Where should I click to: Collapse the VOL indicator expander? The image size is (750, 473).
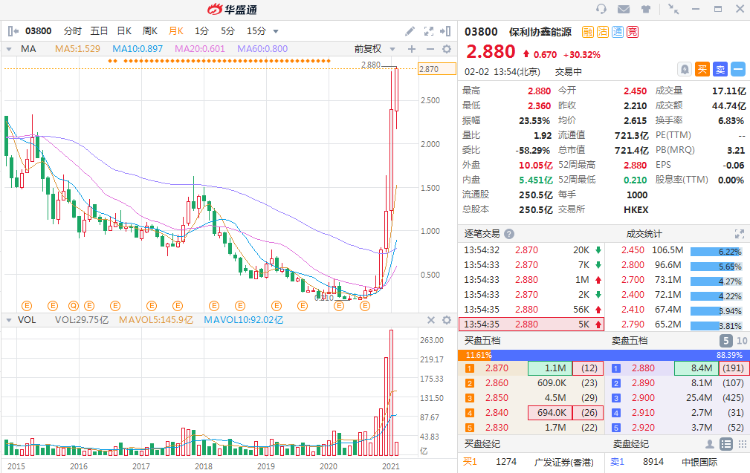click(9, 320)
